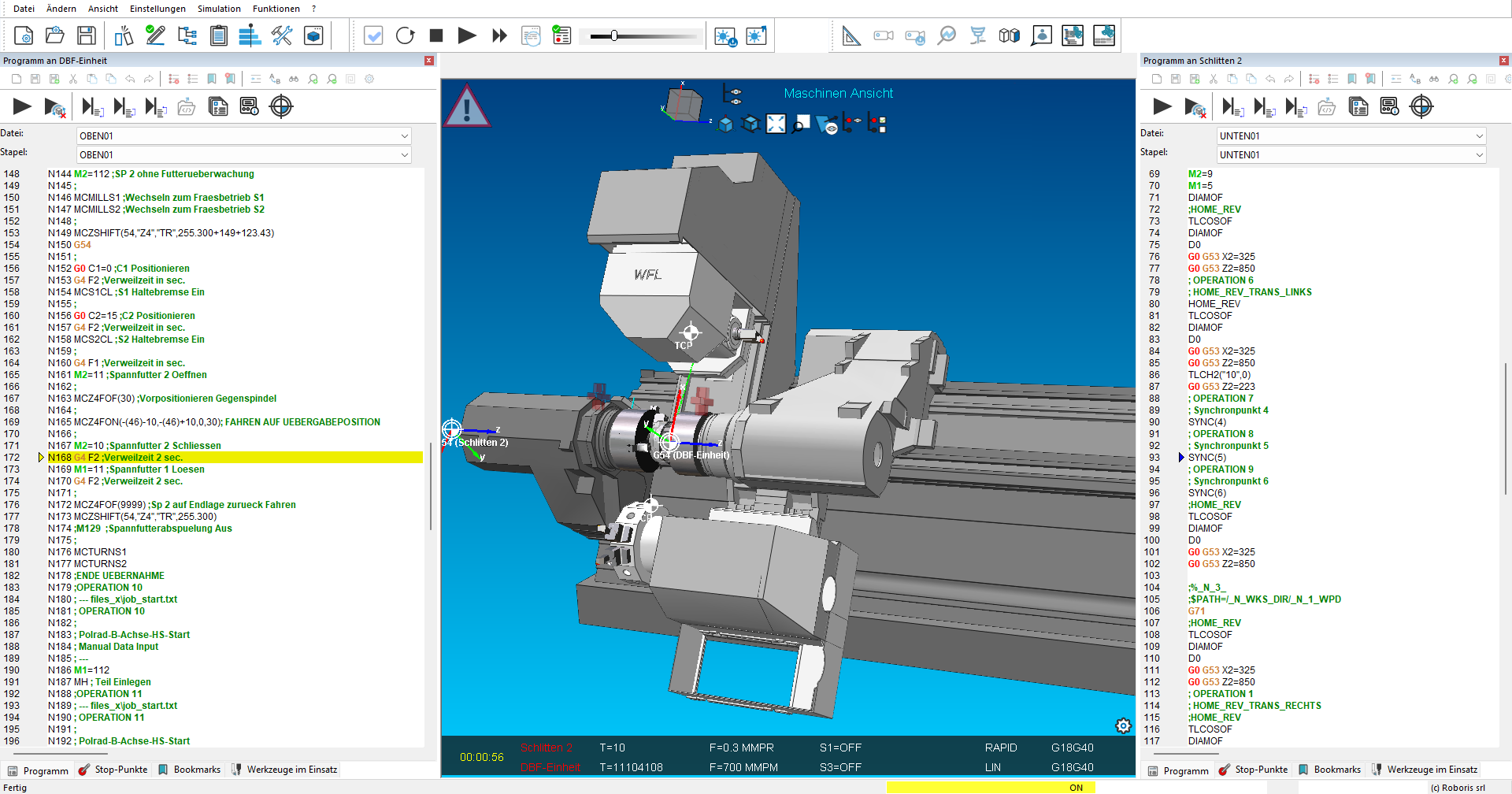Viewport: 1512px width, 794px height.
Task: Click the wrench and hammer tools icon
Action: click(281, 35)
